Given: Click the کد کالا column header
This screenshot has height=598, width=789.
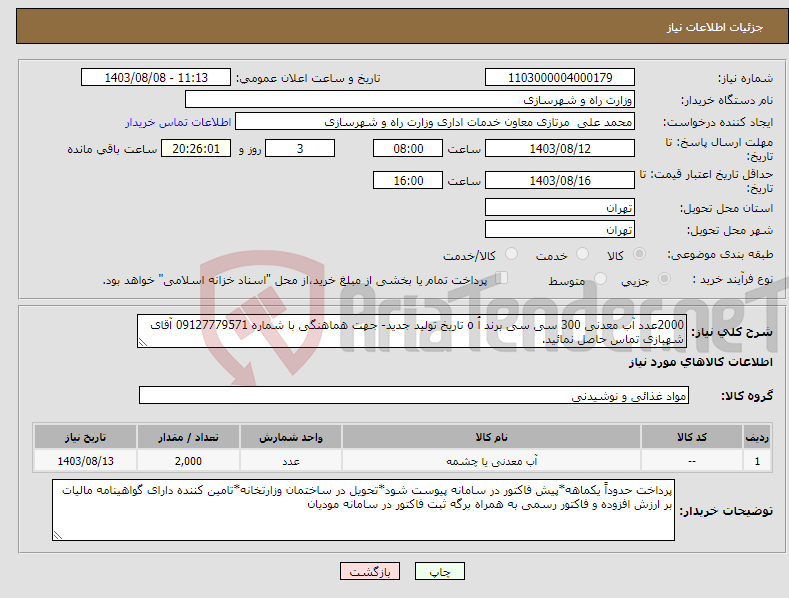Looking at the screenshot, I should pyautogui.click(x=691, y=437).
